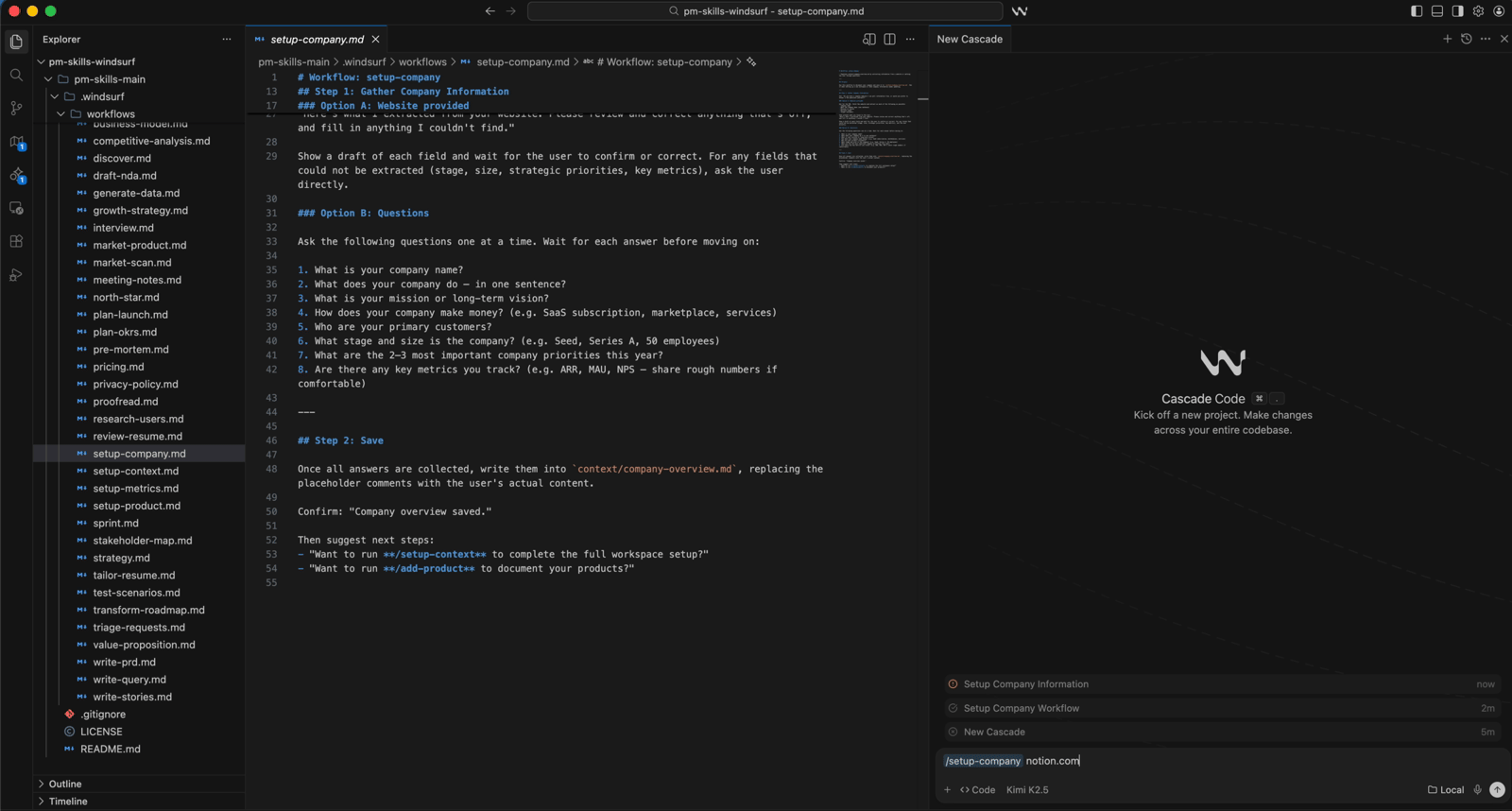Open Settings gear in title bar
The width and height of the screenshot is (1512, 811).
pos(1478,11)
